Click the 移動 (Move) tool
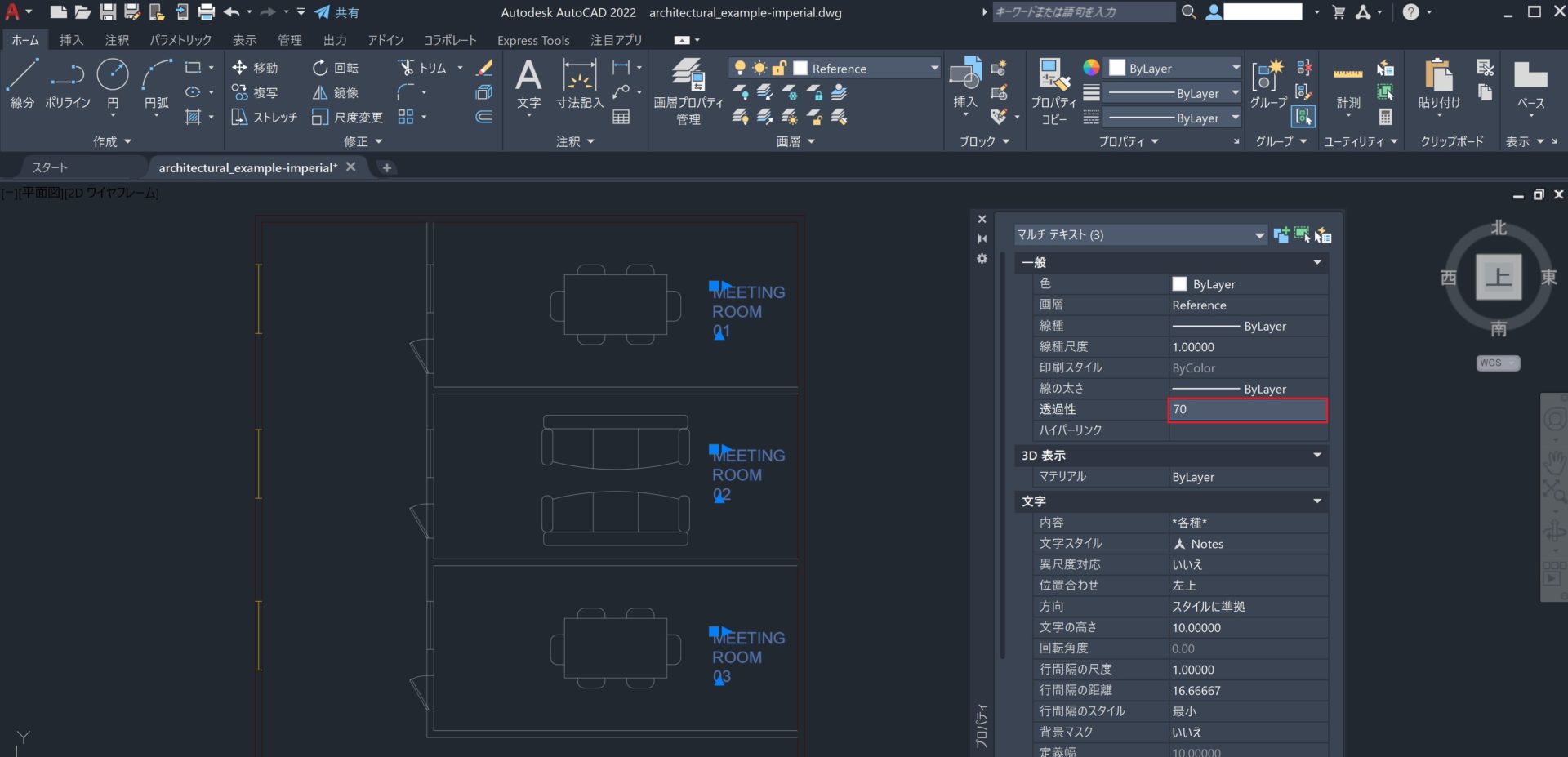 click(255, 68)
